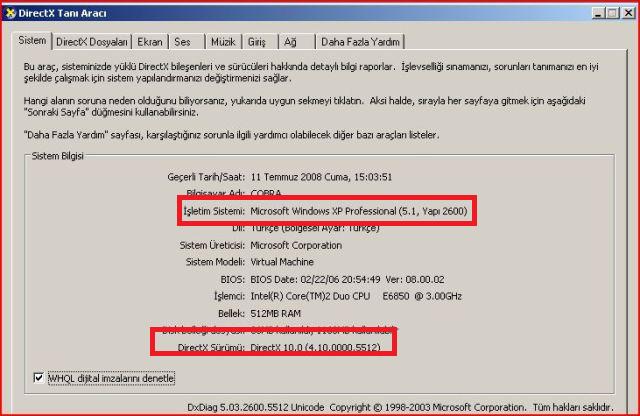Click the Geçerli Tarih/Saat label
The width and height of the screenshot is (640, 416).
point(206,177)
